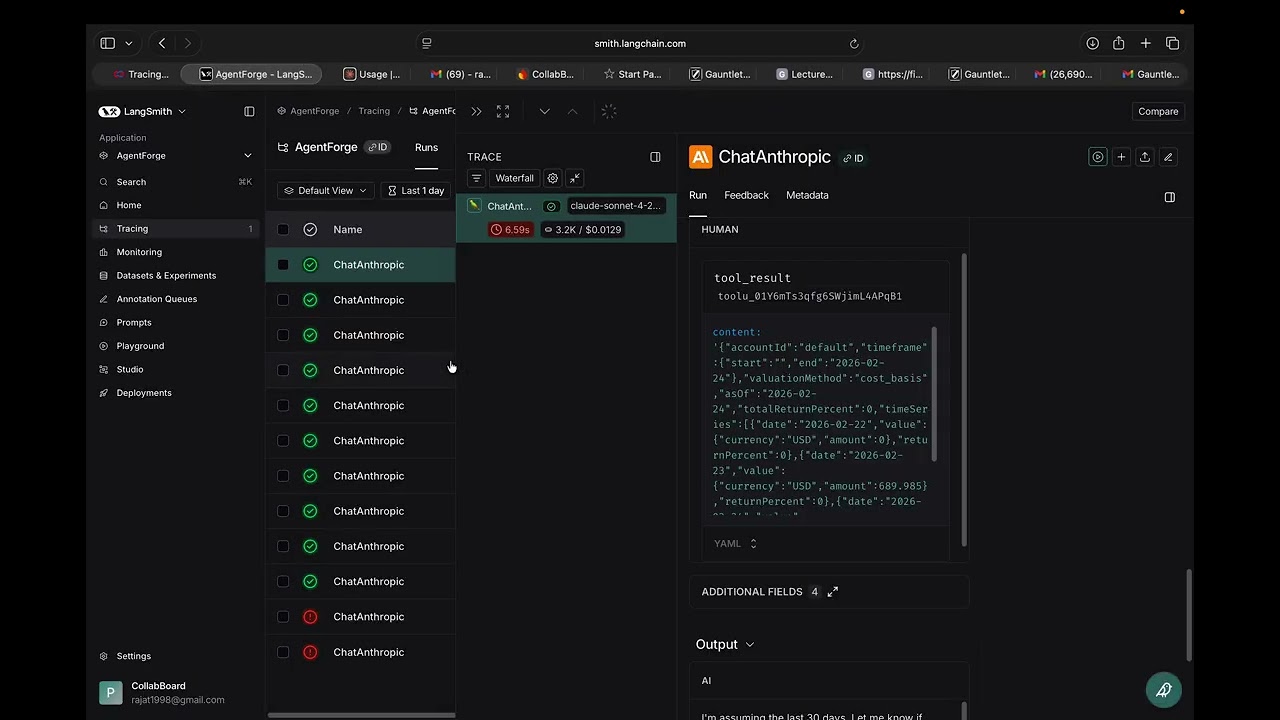The width and height of the screenshot is (1280, 720).
Task: Click the run details vertical scrollbar
Action: tap(1188, 615)
